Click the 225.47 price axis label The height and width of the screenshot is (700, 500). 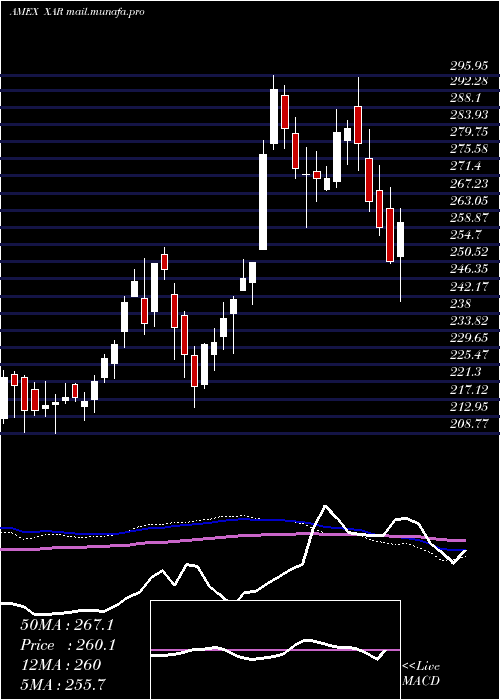click(468, 355)
